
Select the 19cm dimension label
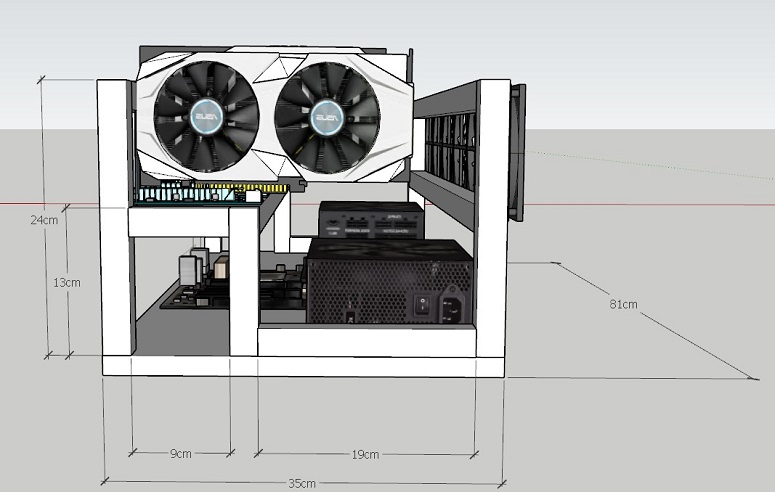(365, 454)
